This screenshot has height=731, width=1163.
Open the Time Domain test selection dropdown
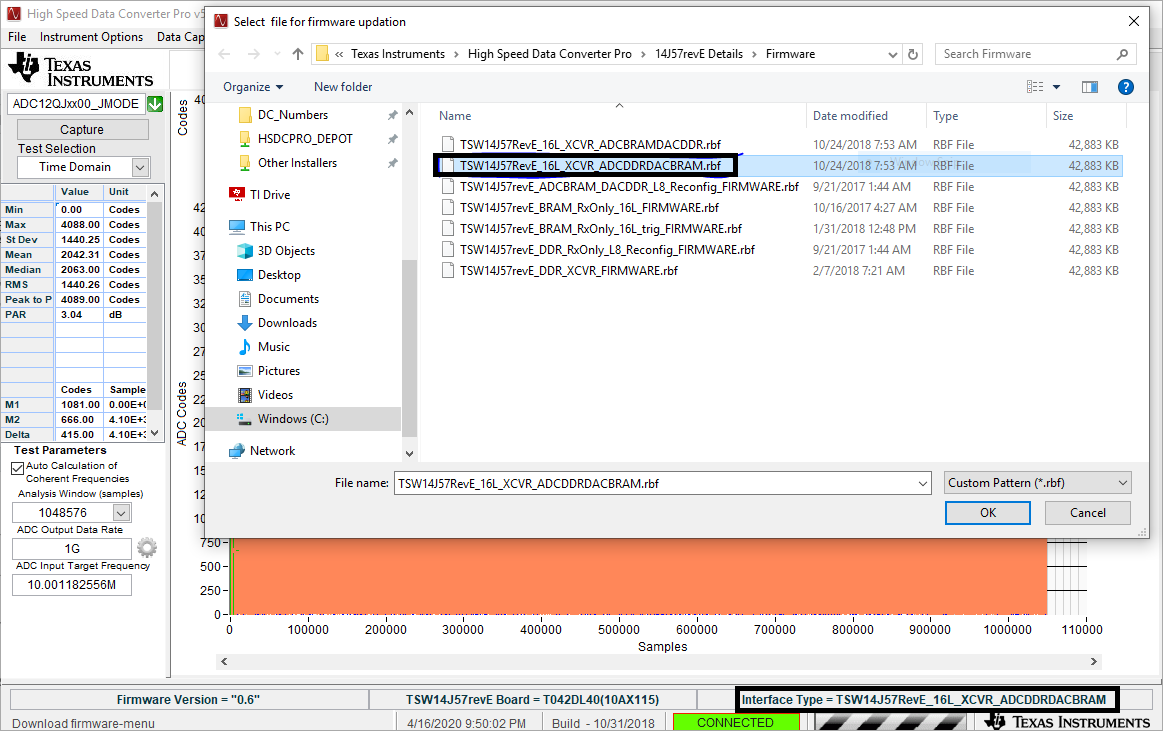140,168
